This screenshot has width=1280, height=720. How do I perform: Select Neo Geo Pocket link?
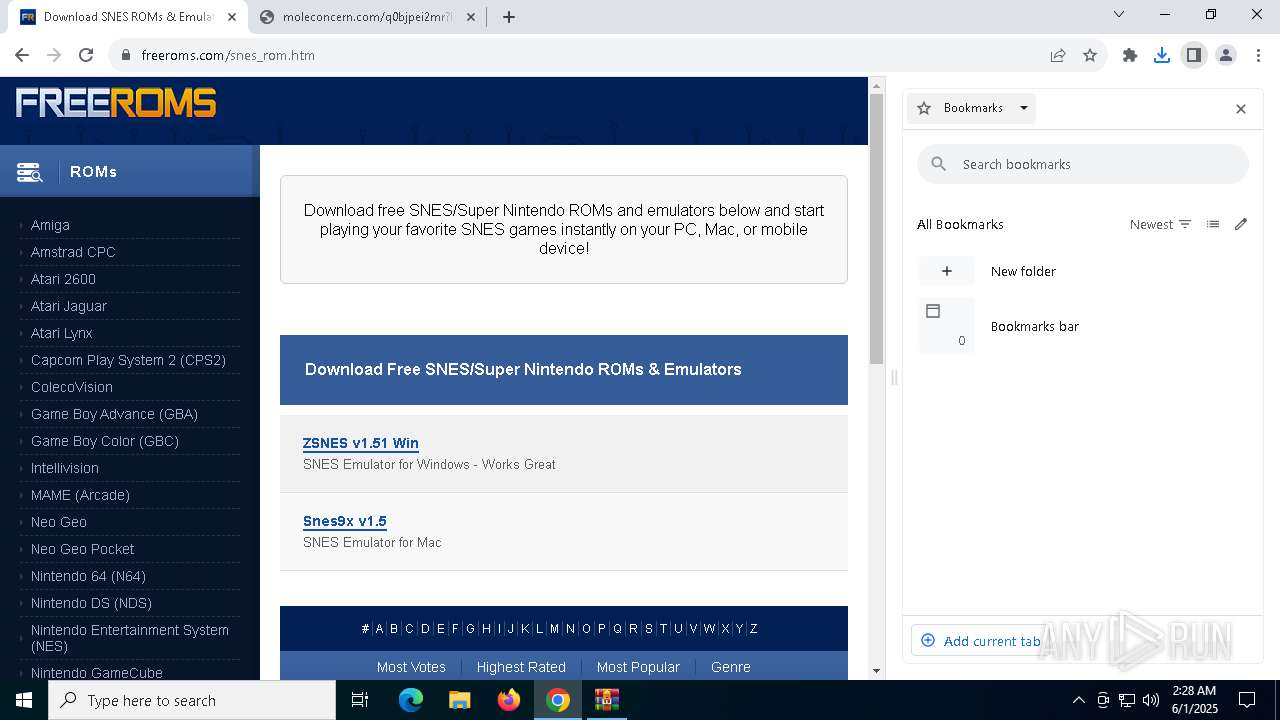point(82,549)
